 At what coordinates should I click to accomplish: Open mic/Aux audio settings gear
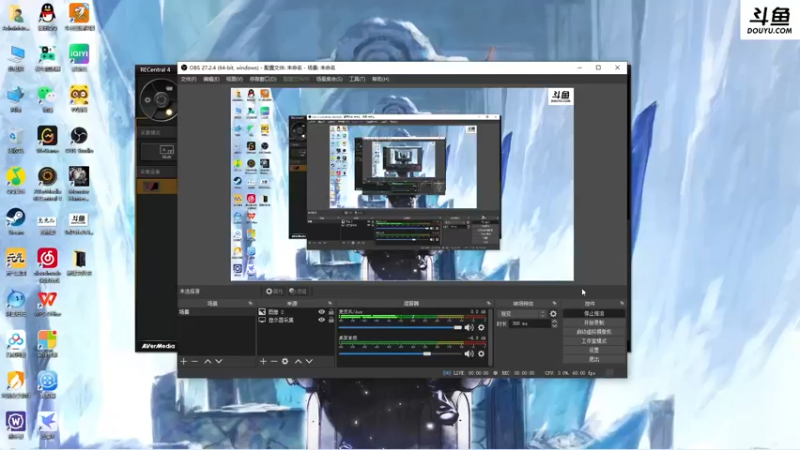click(x=481, y=328)
